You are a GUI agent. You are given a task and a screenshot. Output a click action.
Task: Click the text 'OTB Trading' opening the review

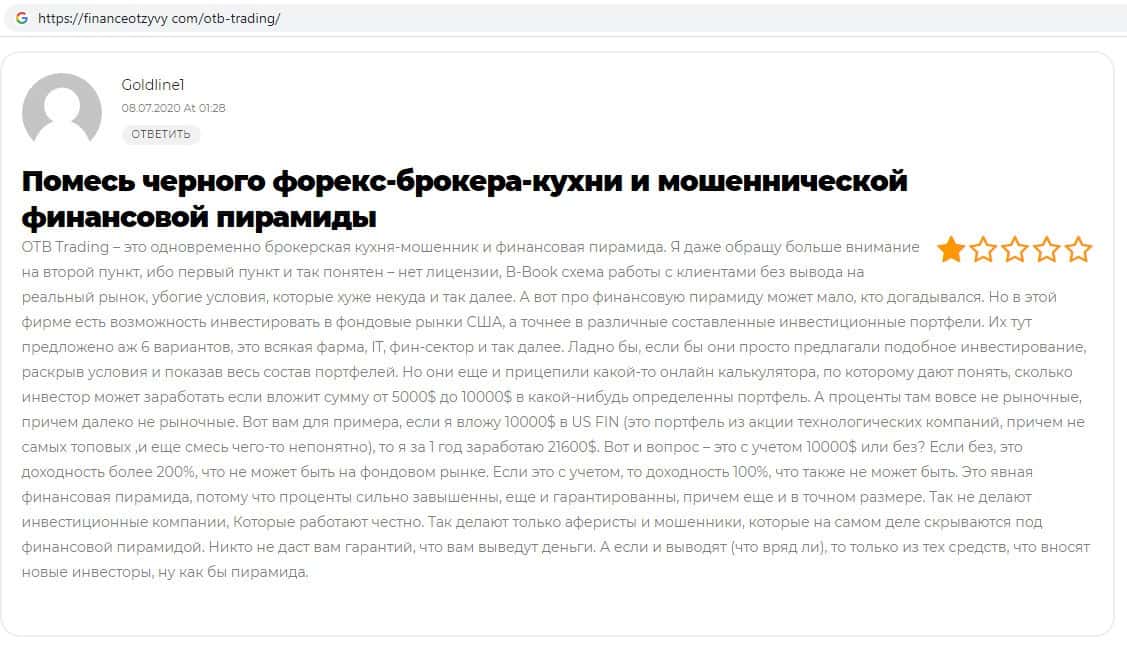point(65,247)
